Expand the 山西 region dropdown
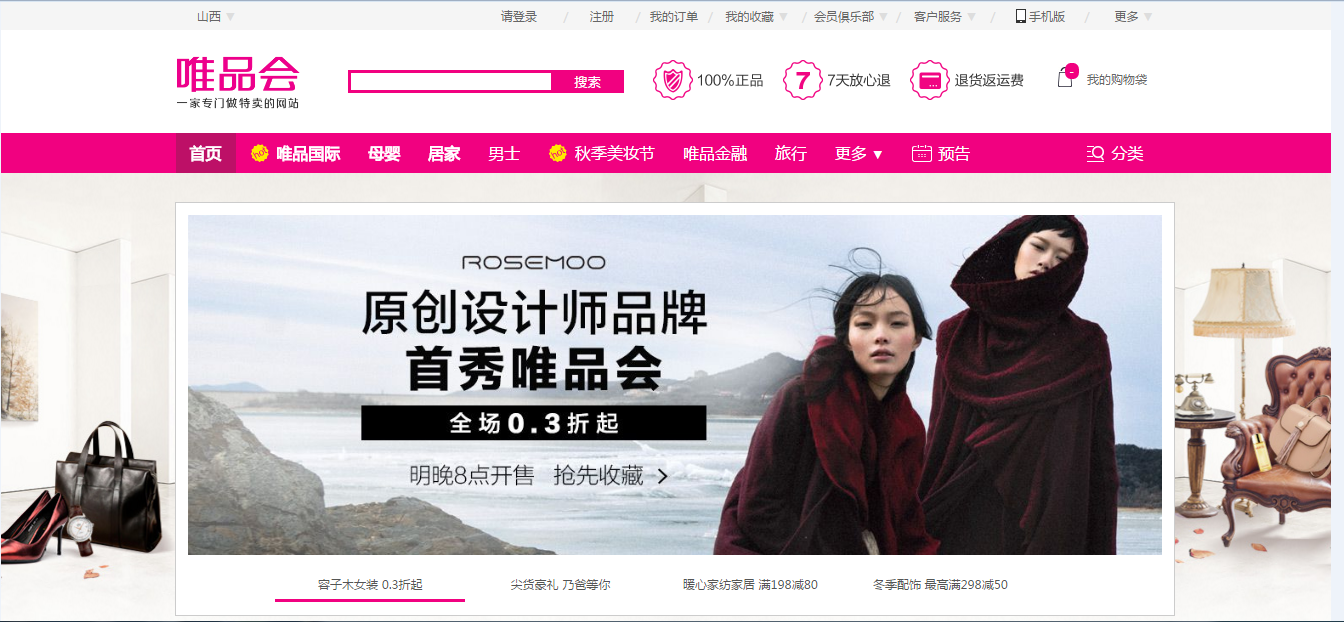Image resolution: width=1344 pixels, height=622 pixels. (x=216, y=16)
